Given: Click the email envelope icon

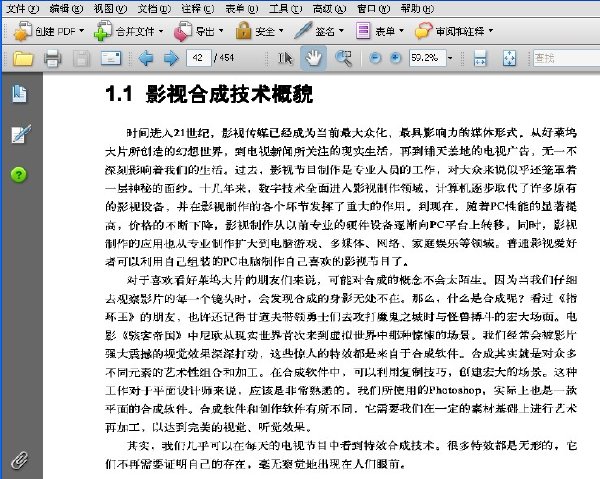Looking at the screenshot, I should pyautogui.click(x=111, y=58).
